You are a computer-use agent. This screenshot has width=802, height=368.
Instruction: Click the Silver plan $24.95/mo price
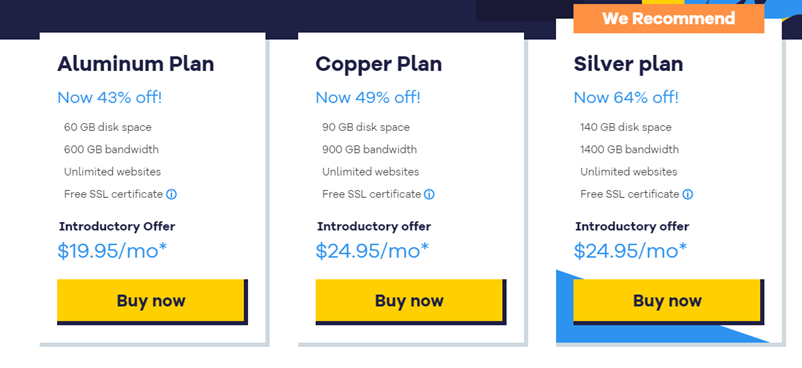pyautogui.click(x=631, y=251)
